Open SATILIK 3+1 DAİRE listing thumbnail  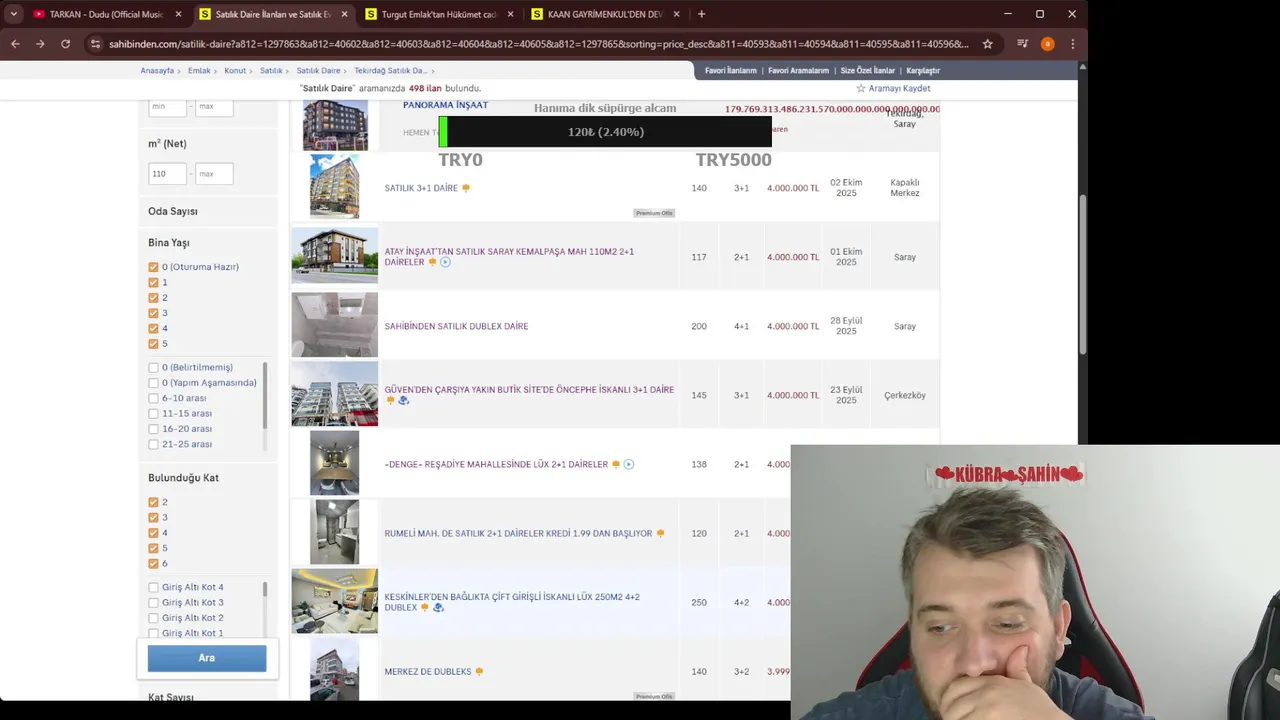[334, 186]
